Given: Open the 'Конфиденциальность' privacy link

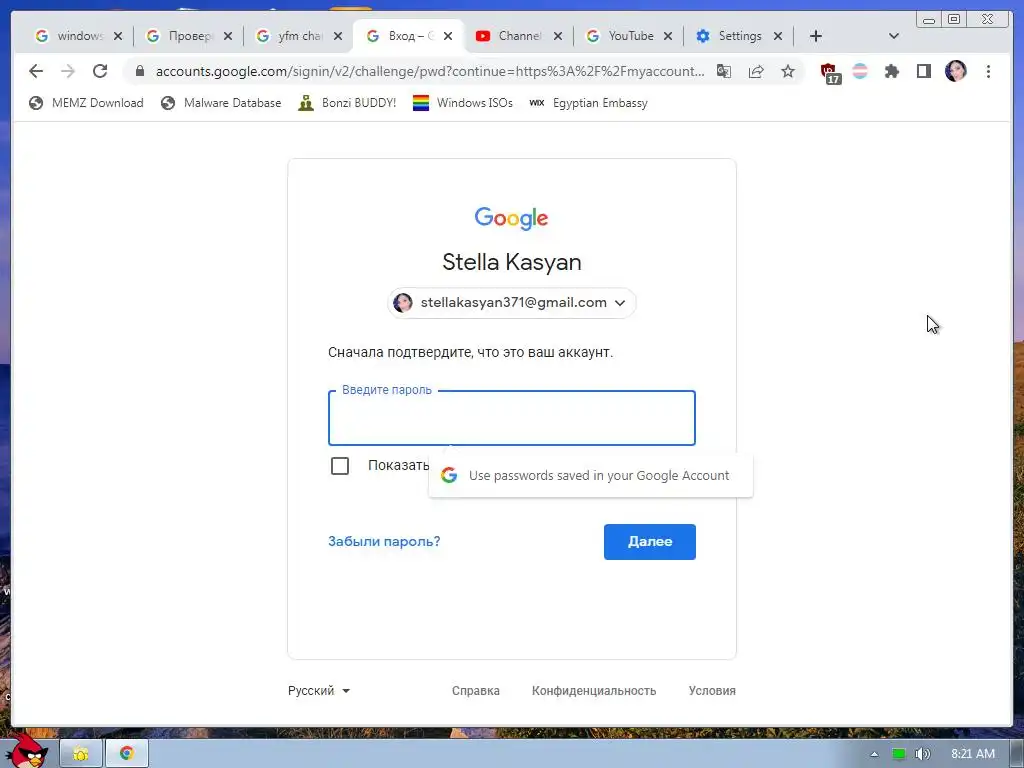Looking at the screenshot, I should pos(594,690).
